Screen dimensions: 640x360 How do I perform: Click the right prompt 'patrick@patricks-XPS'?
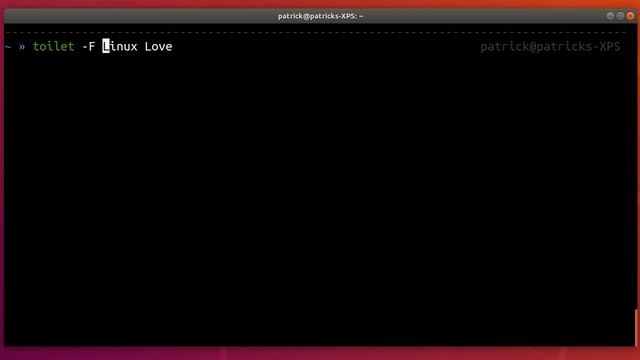click(x=550, y=47)
